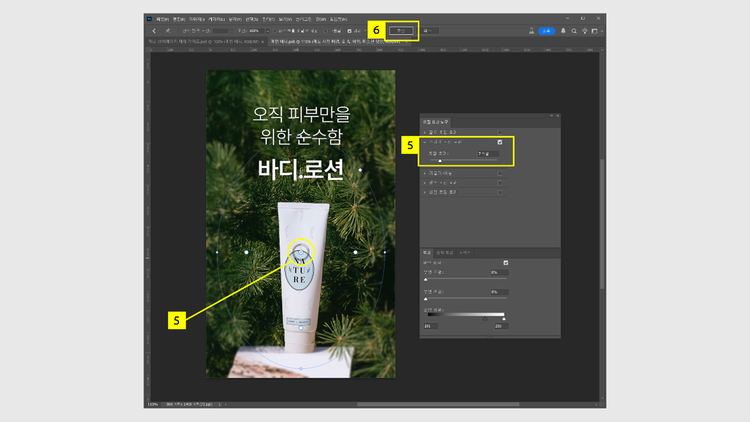Click the Photoshop logo in title bar
This screenshot has height=422, width=750.
(x=149, y=19)
